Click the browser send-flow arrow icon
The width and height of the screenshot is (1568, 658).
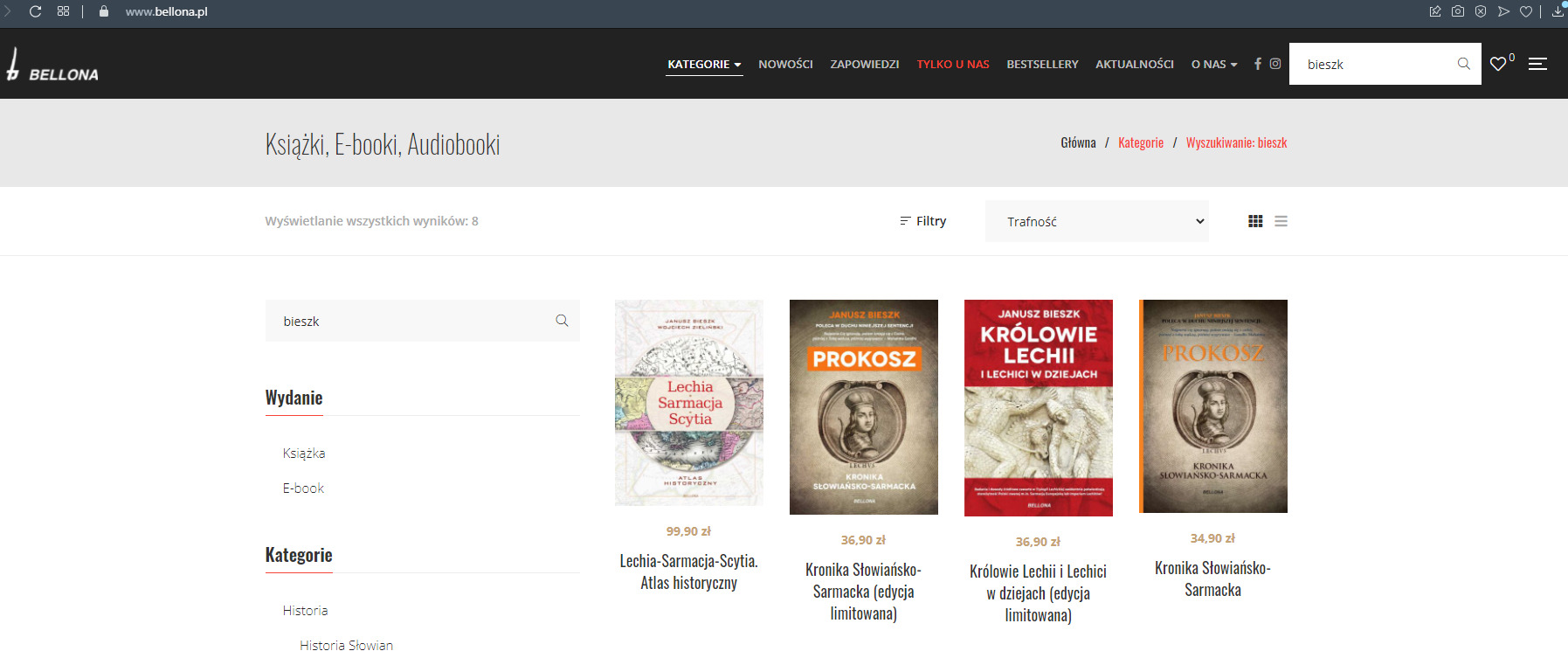pyautogui.click(x=1503, y=11)
